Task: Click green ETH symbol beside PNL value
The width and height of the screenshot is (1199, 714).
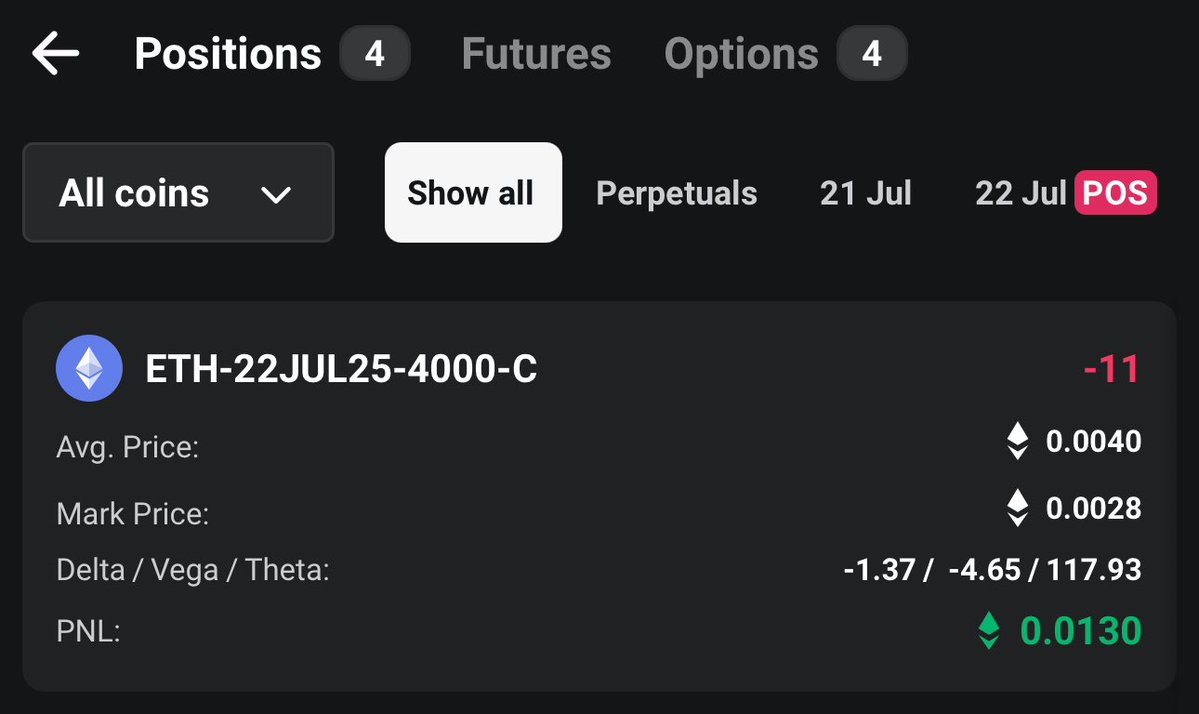Action: (989, 631)
